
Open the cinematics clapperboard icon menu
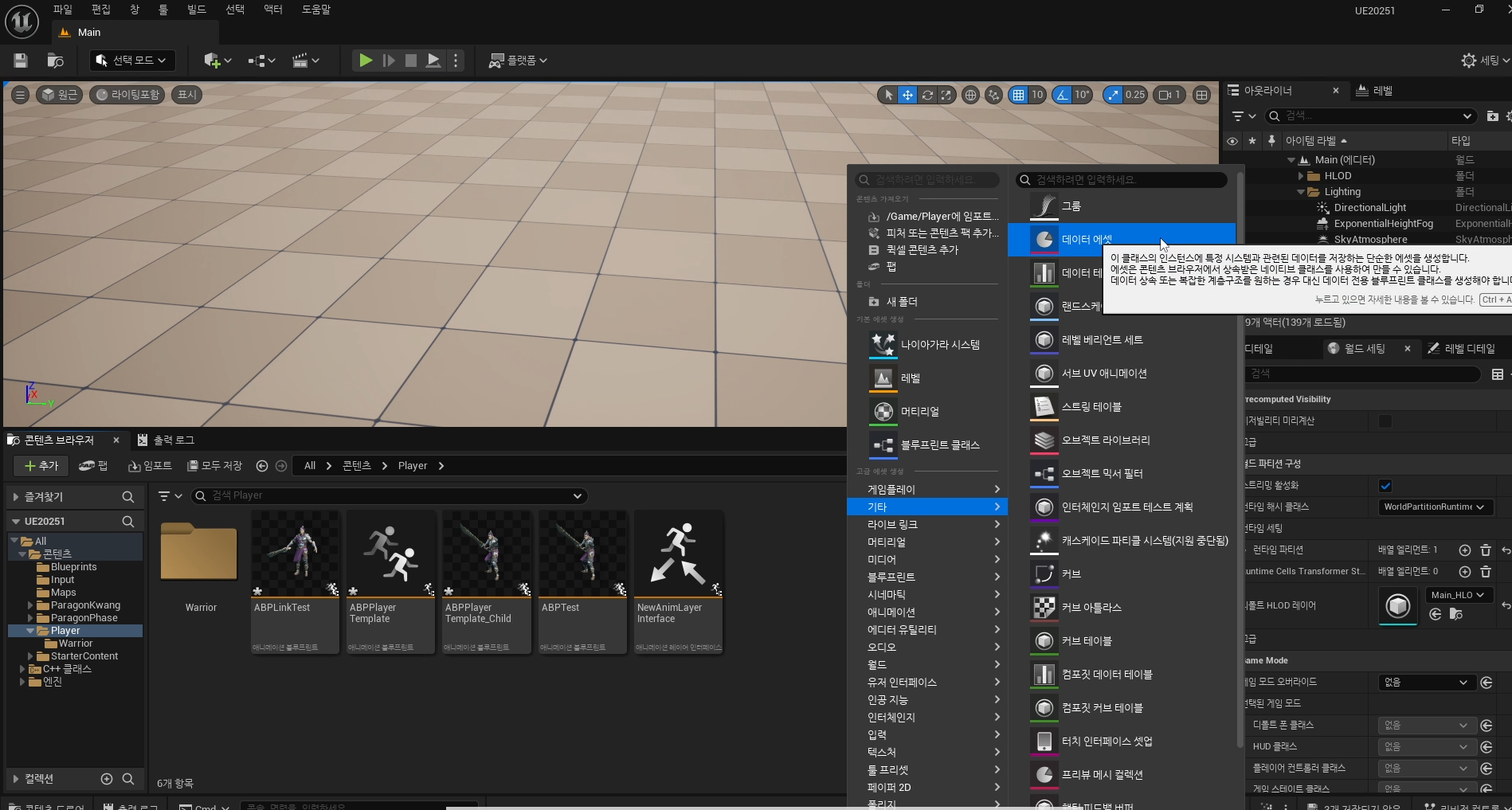pyautogui.click(x=306, y=61)
